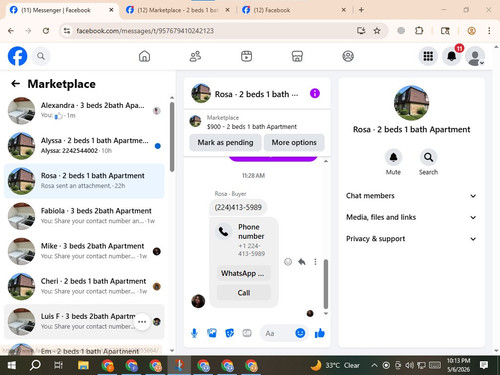Click the purple conversation info icon
The height and width of the screenshot is (375, 500).
(315, 93)
